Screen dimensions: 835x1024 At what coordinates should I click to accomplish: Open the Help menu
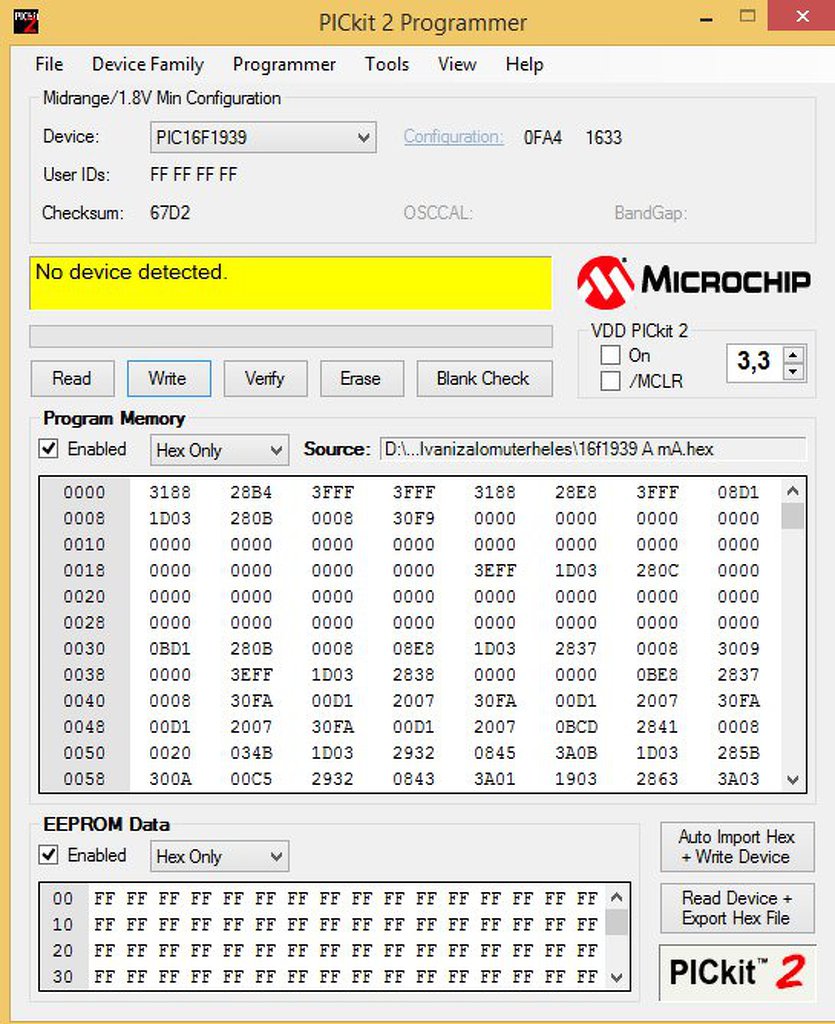click(x=524, y=64)
